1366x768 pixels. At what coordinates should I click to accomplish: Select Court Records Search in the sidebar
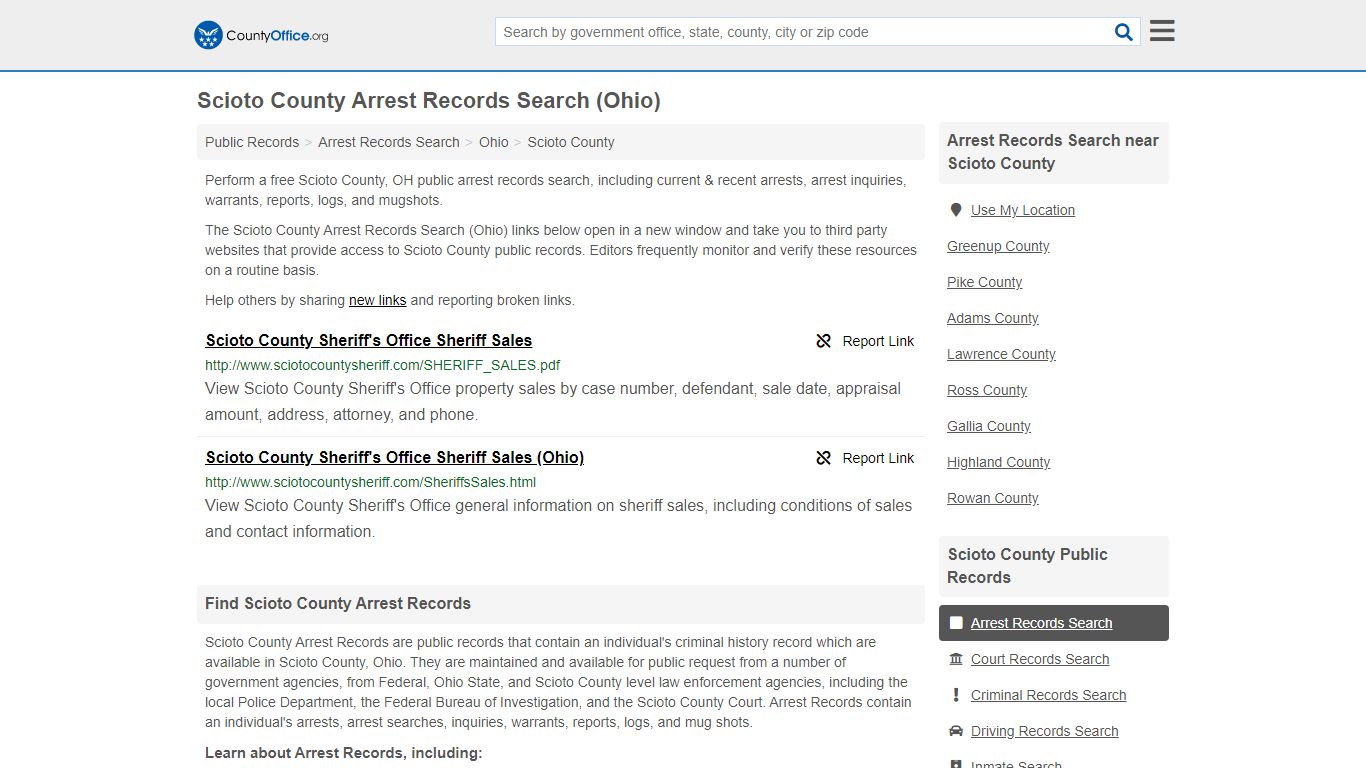click(1040, 659)
